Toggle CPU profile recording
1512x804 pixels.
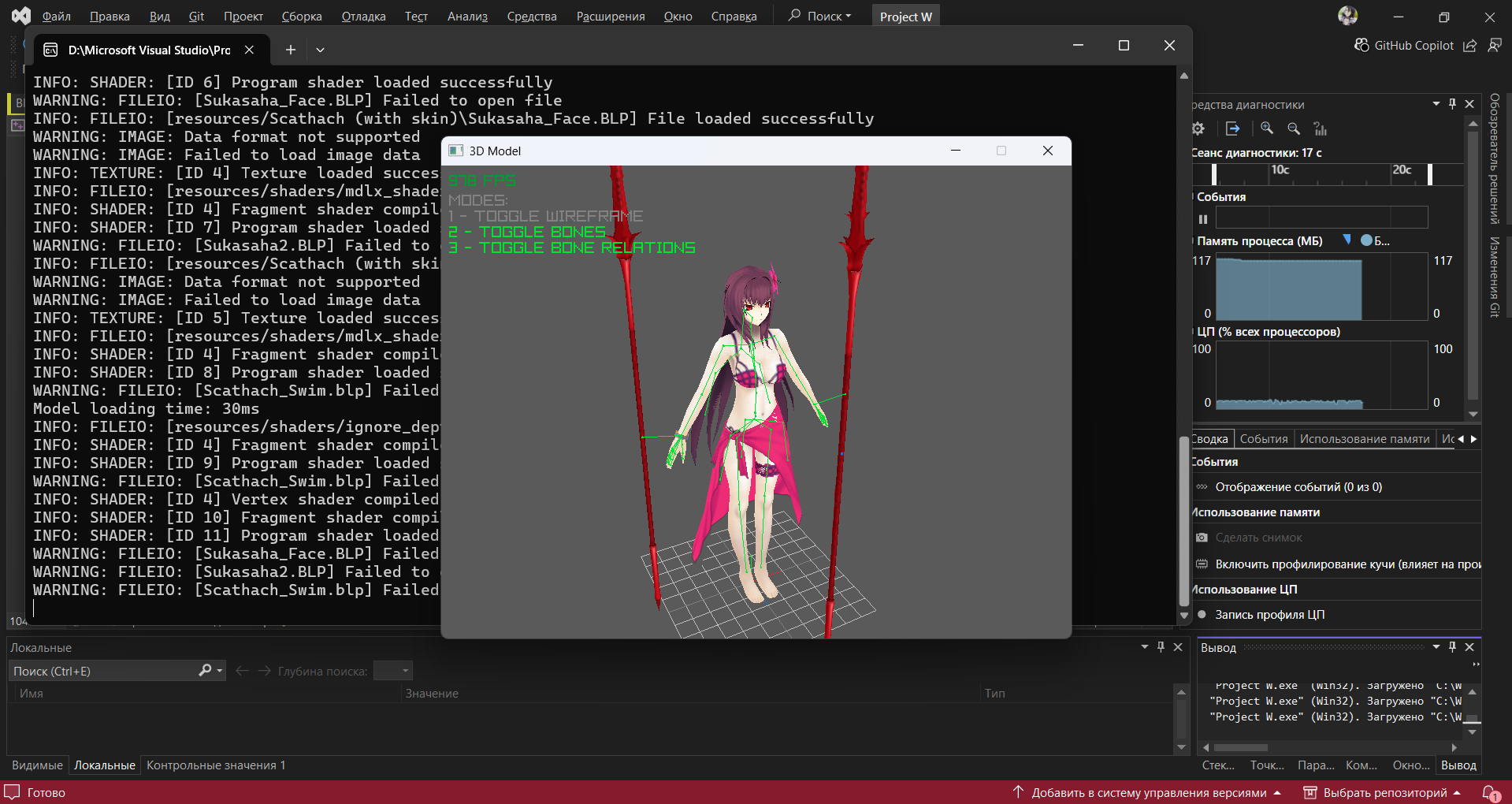click(1261, 615)
